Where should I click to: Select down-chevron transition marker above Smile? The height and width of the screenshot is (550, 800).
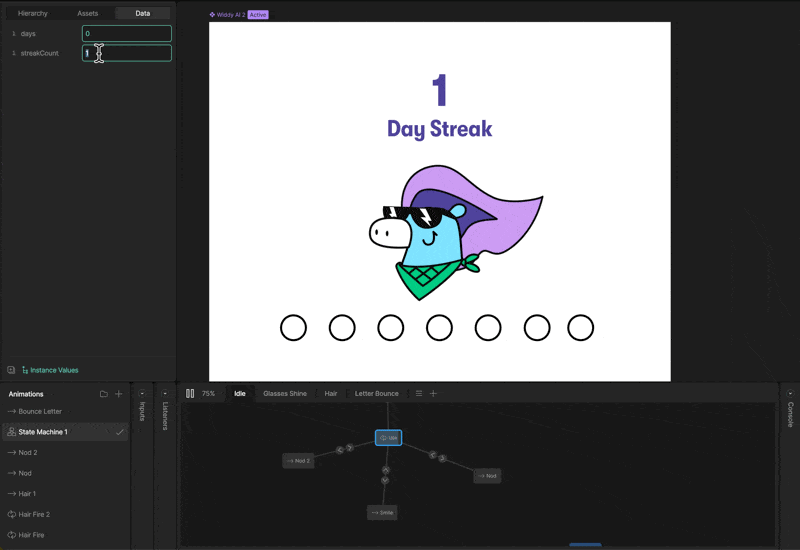point(385,480)
